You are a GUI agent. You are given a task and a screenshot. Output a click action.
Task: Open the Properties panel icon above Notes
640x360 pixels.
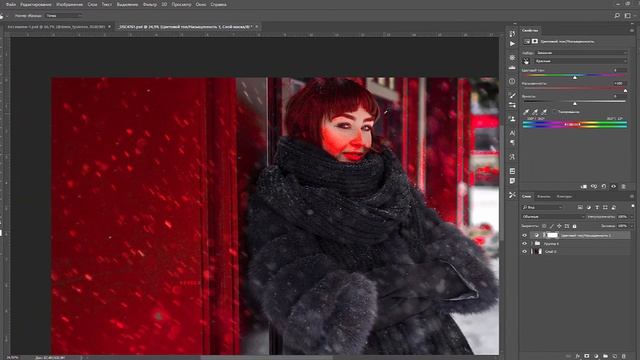tap(512, 171)
